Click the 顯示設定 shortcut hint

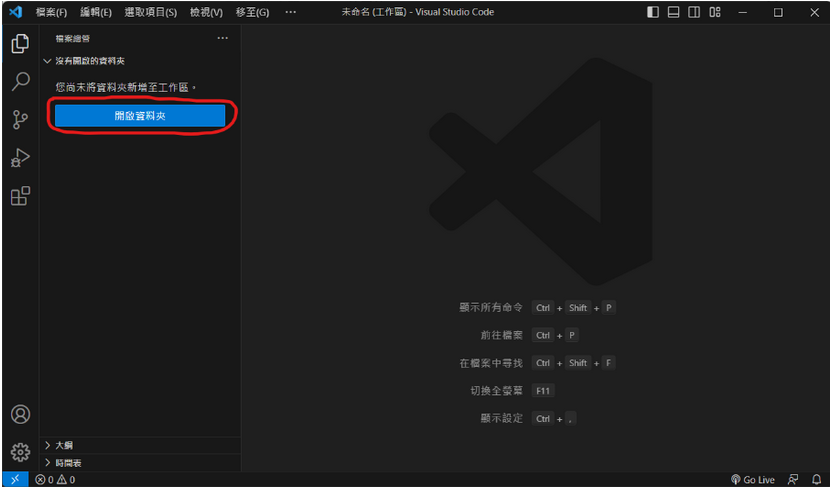click(501, 419)
